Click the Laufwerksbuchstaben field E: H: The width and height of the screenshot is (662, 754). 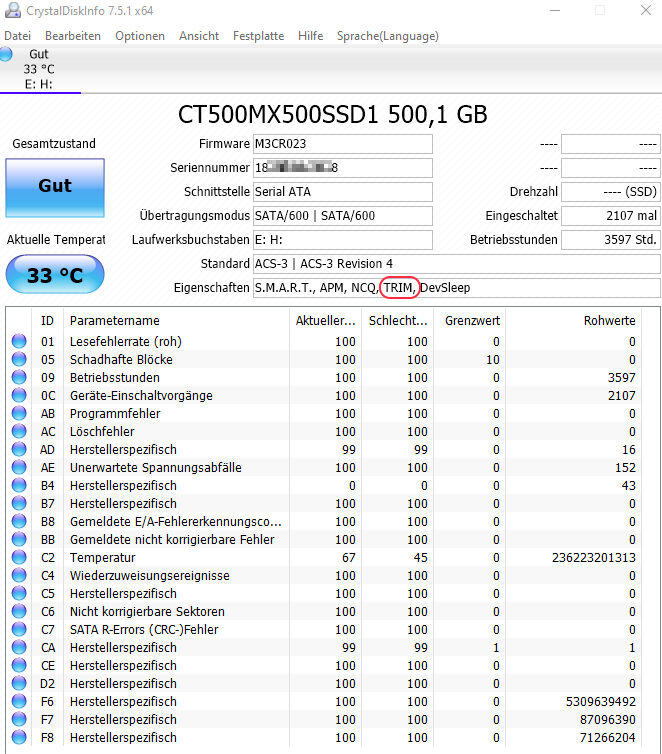pyautogui.click(x=343, y=240)
